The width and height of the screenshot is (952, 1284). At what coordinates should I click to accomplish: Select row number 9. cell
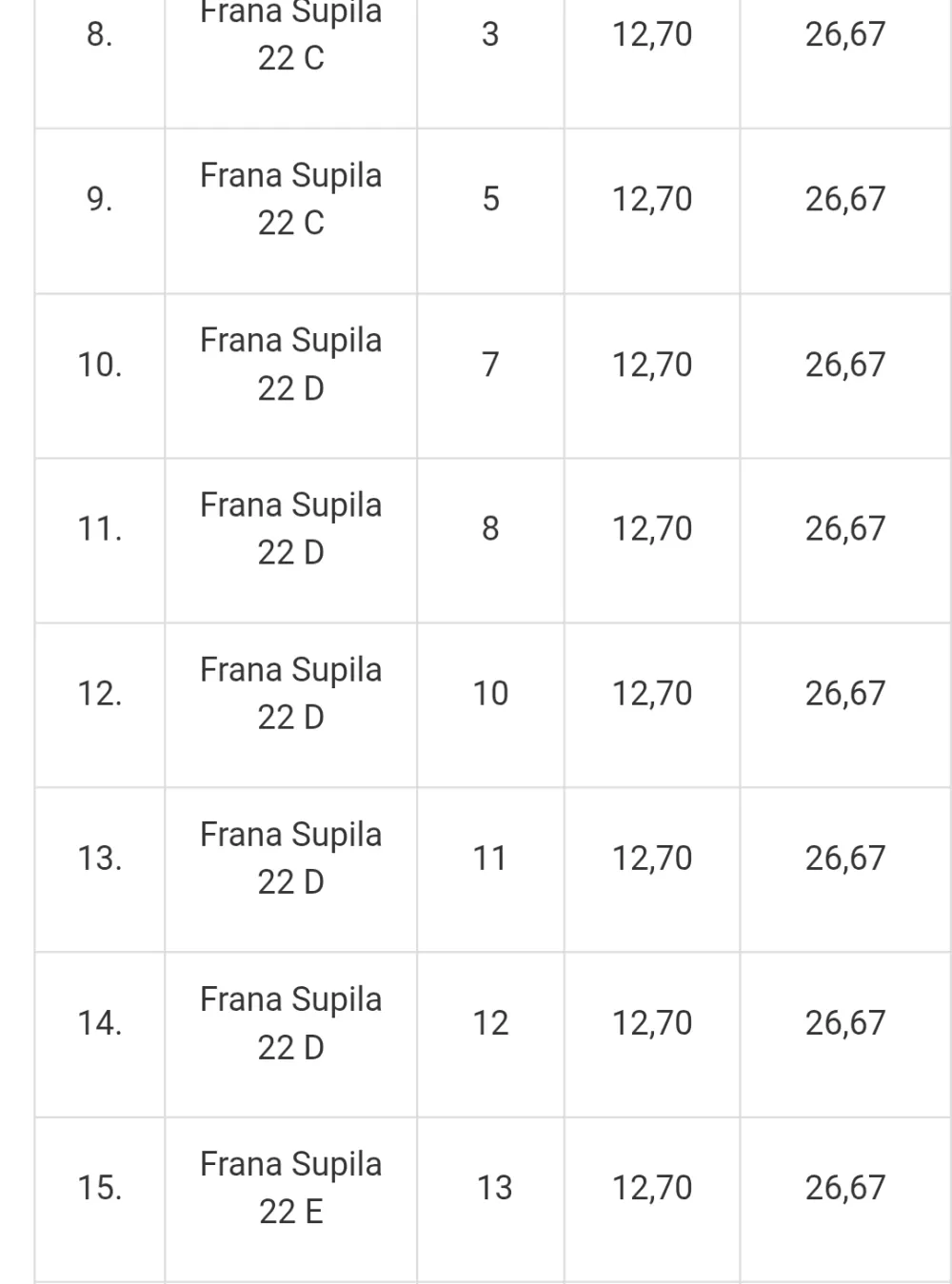[99, 199]
